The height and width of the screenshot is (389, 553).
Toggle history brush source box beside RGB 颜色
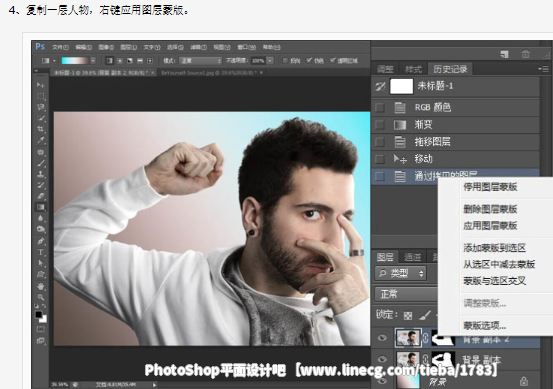click(x=379, y=107)
